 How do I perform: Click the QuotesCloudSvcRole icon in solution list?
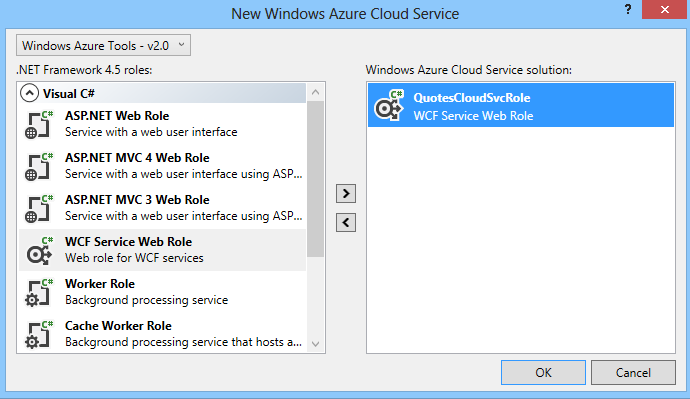click(x=389, y=106)
